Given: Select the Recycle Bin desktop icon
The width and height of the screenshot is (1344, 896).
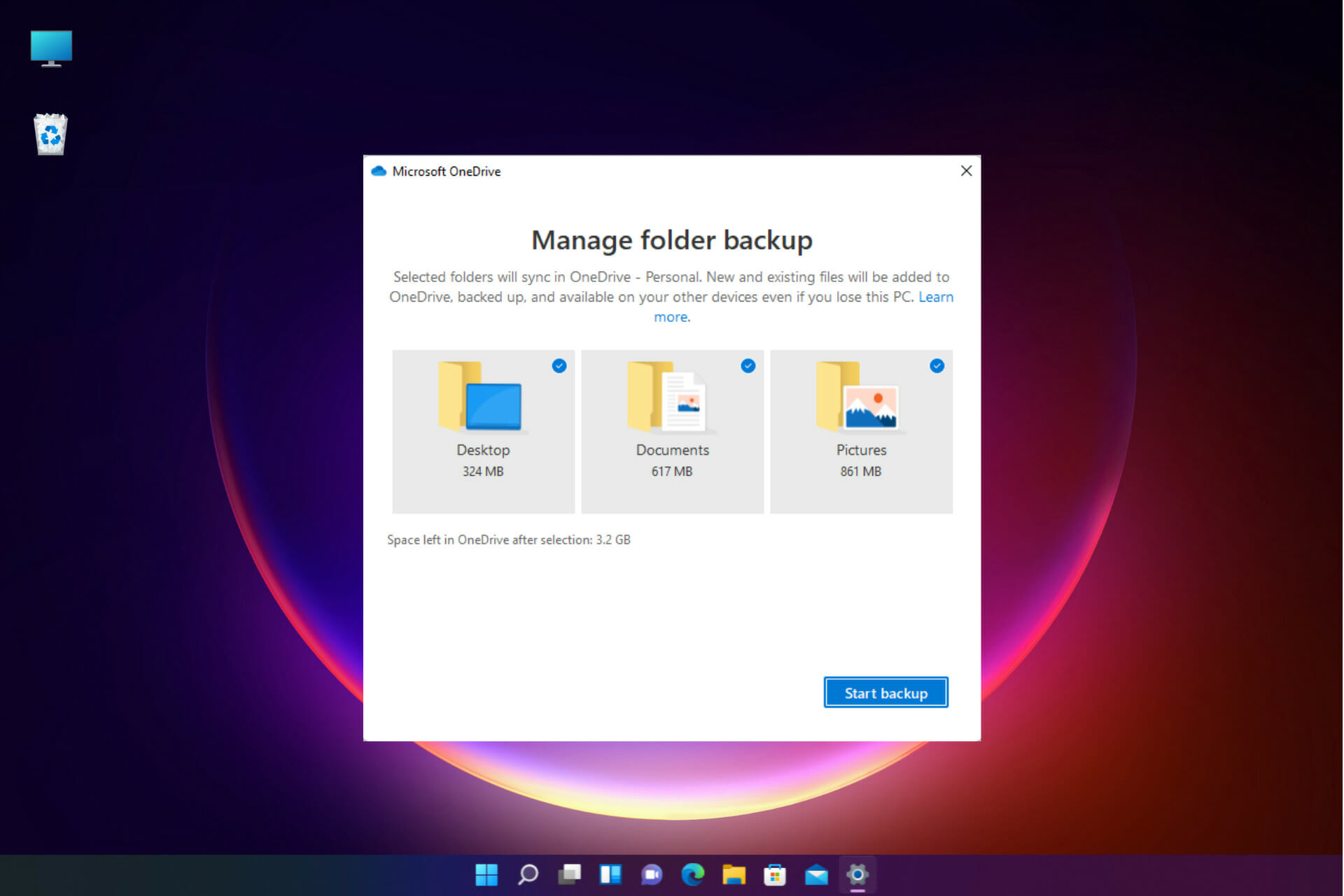Looking at the screenshot, I should (50, 134).
